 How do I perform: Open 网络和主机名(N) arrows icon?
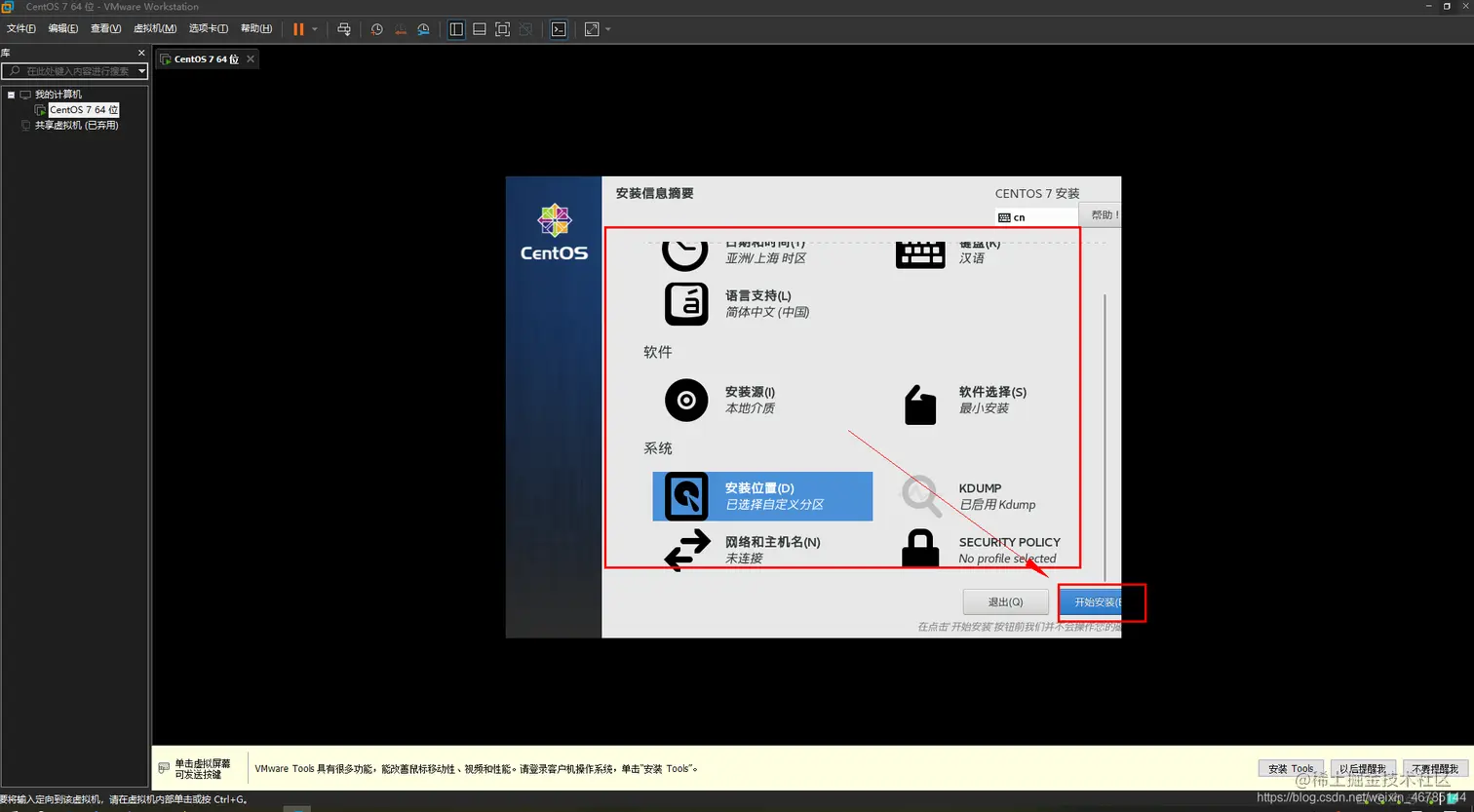[687, 550]
